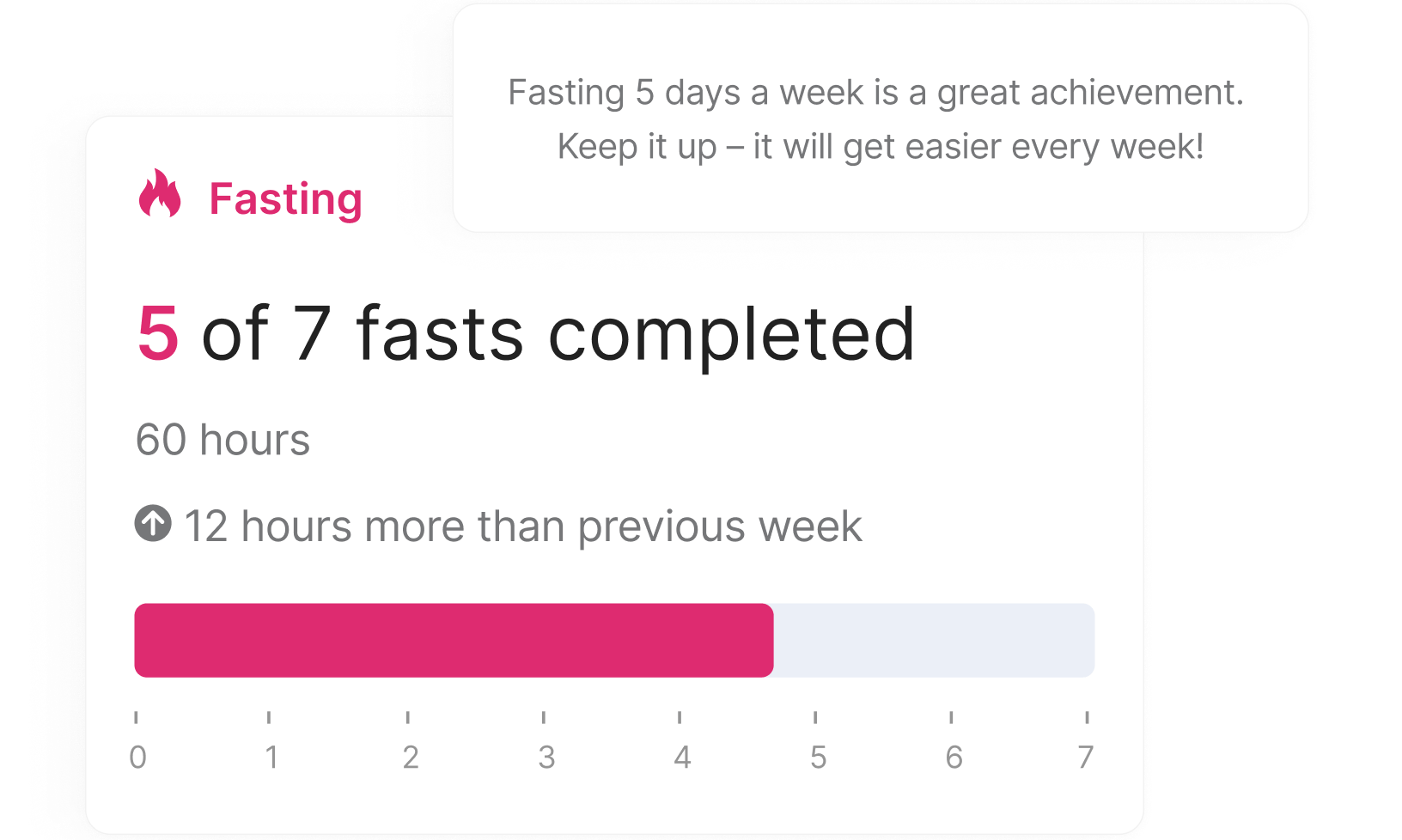Click the 7 label at the end of the scale
Viewport: 1402px width, 840px height.
(1086, 757)
